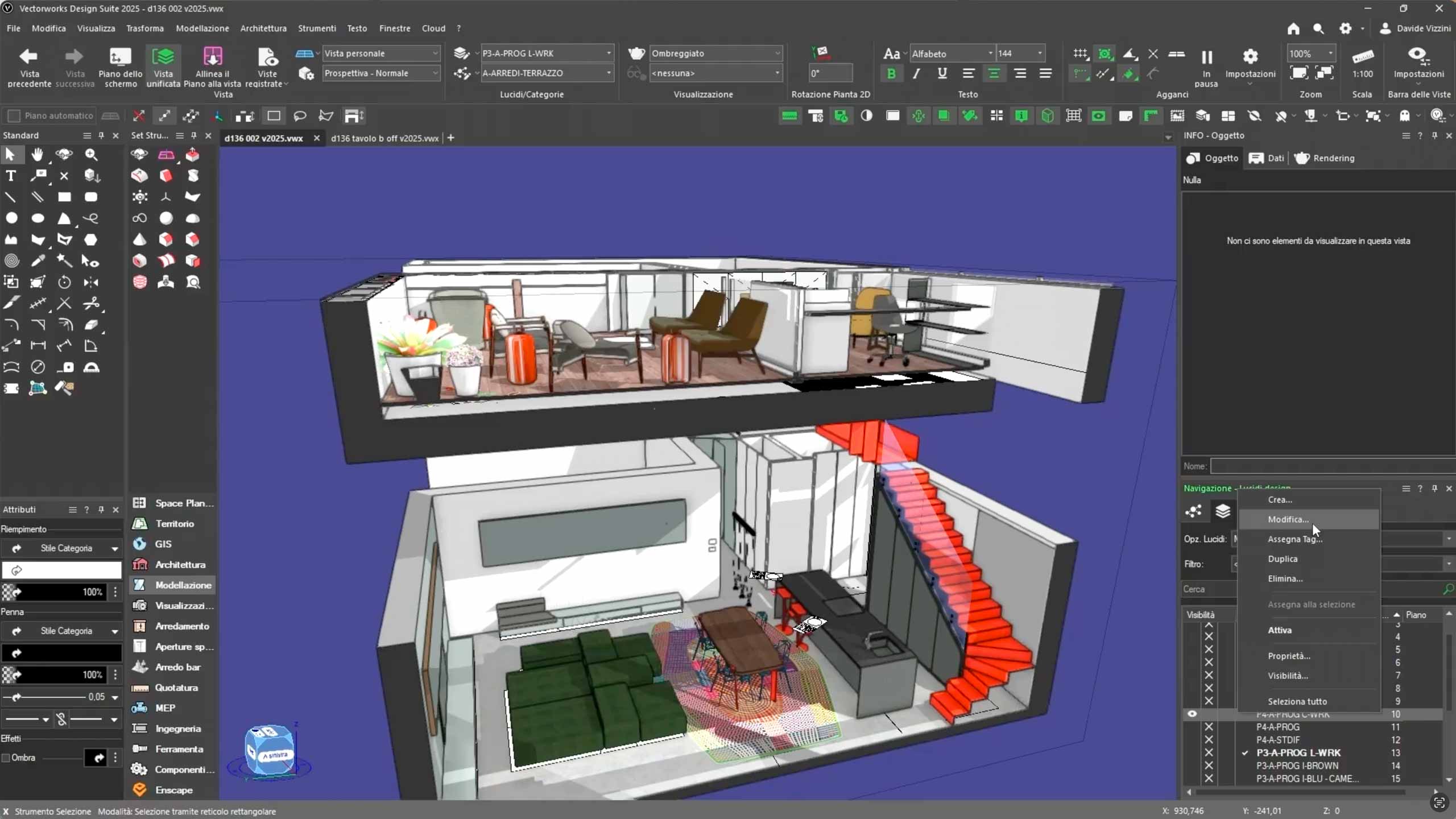Expand the Vista personale view dropdown
The width and height of the screenshot is (1456, 819).
380,53
